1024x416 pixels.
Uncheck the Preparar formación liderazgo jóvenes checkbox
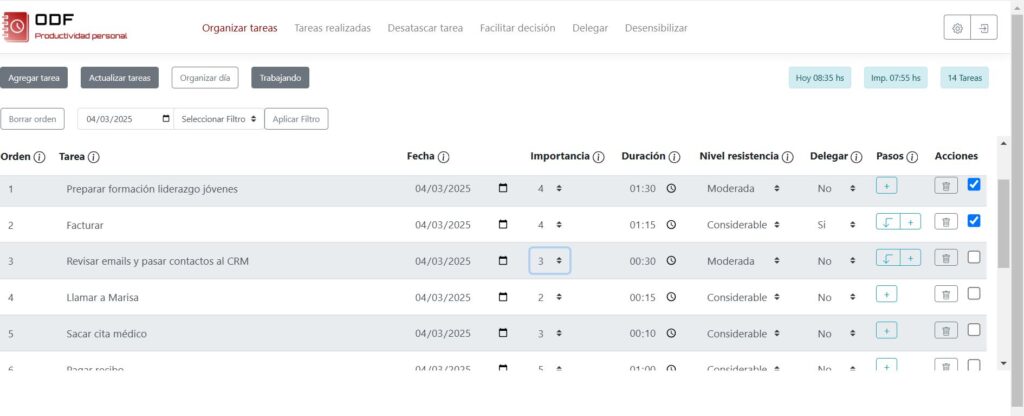[974, 185]
